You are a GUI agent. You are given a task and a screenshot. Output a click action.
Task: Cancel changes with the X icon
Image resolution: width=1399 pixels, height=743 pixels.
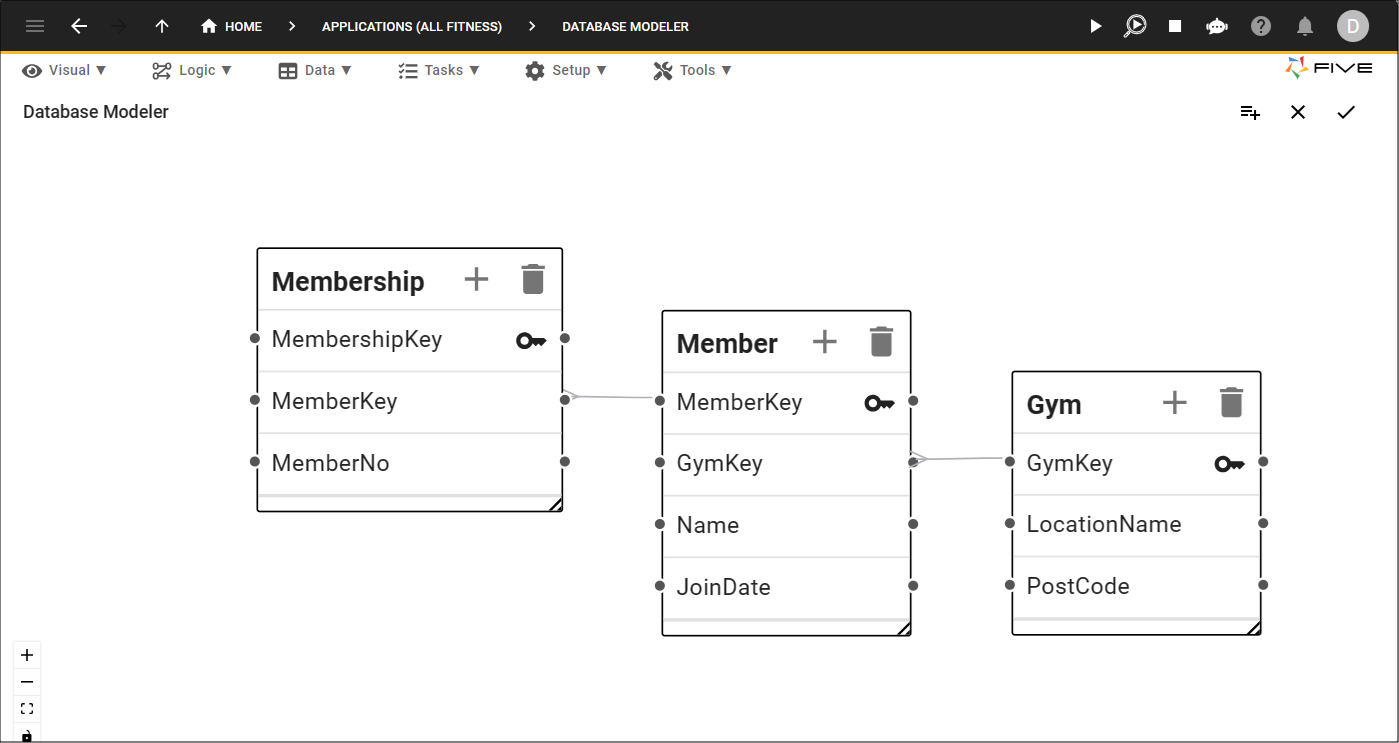tap(1298, 112)
